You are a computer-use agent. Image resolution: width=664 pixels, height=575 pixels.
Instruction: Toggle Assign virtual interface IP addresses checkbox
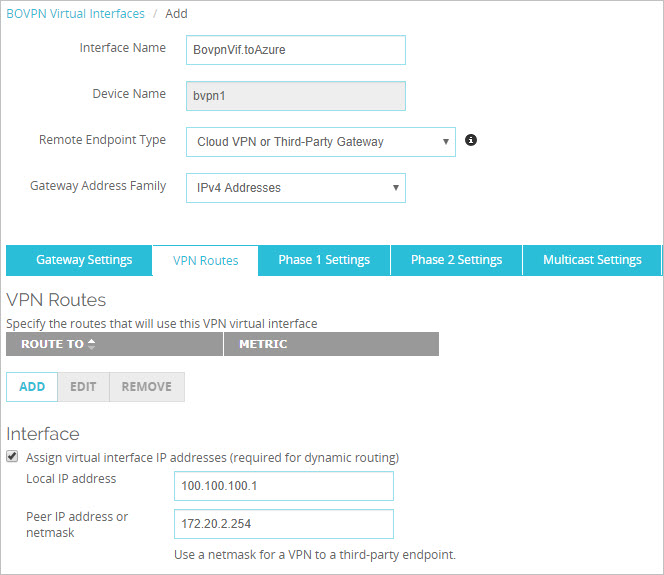point(12,457)
